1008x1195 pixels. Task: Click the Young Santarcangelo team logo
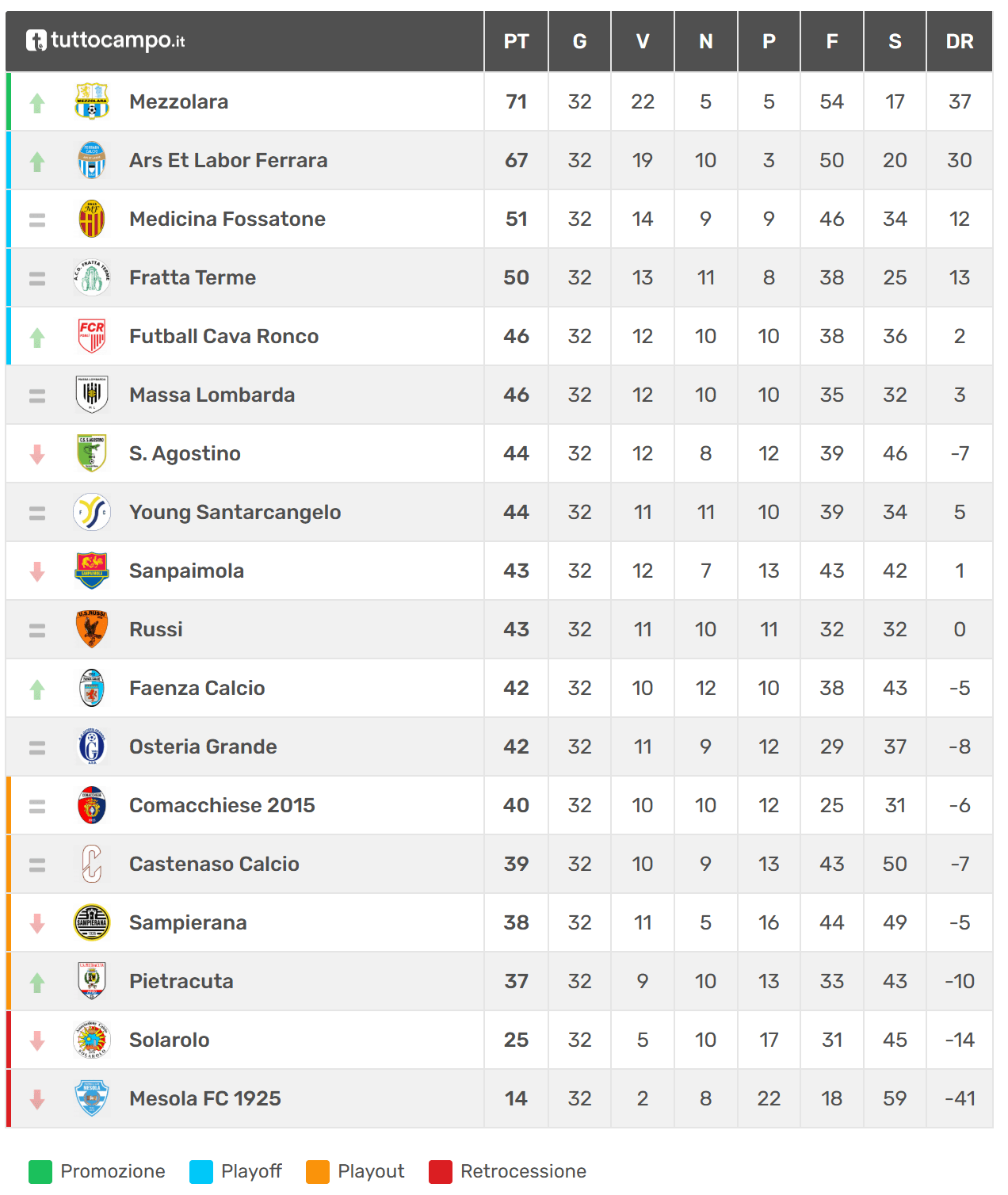(92, 512)
